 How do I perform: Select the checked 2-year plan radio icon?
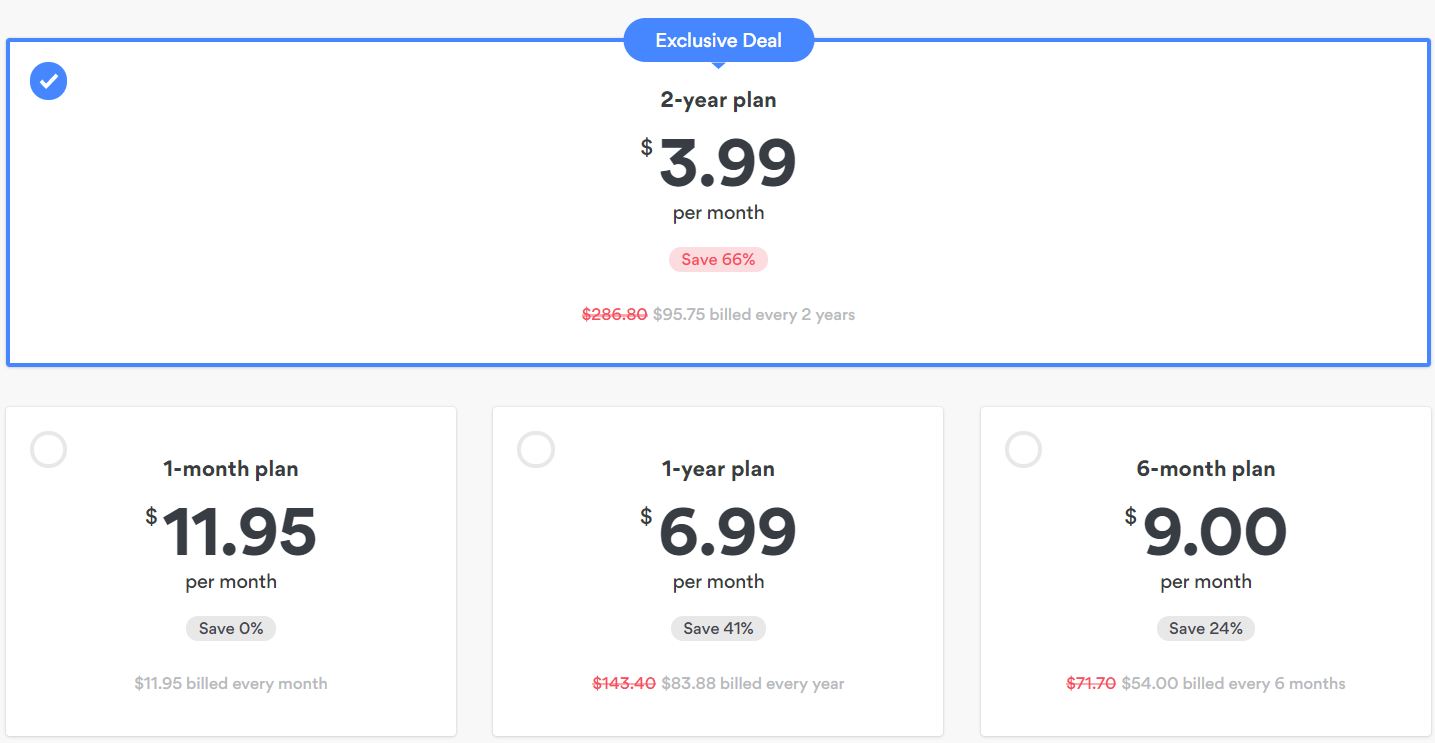[x=48, y=81]
